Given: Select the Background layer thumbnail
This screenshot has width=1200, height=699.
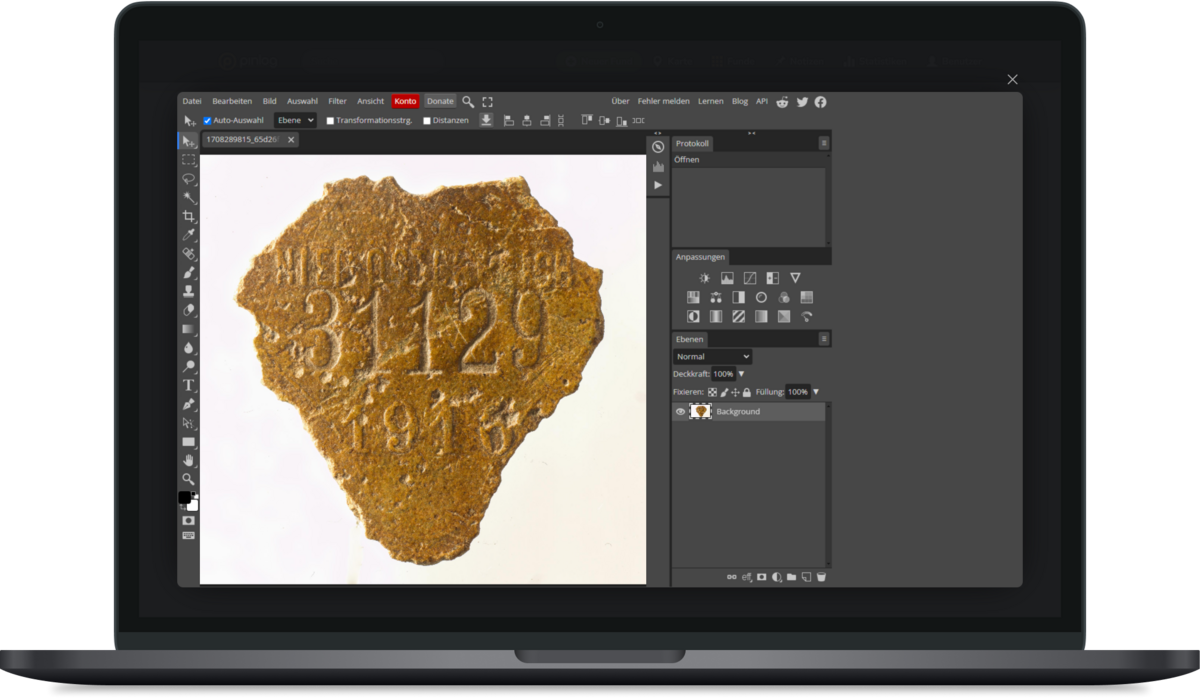Looking at the screenshot, I should tap(701, 412).
